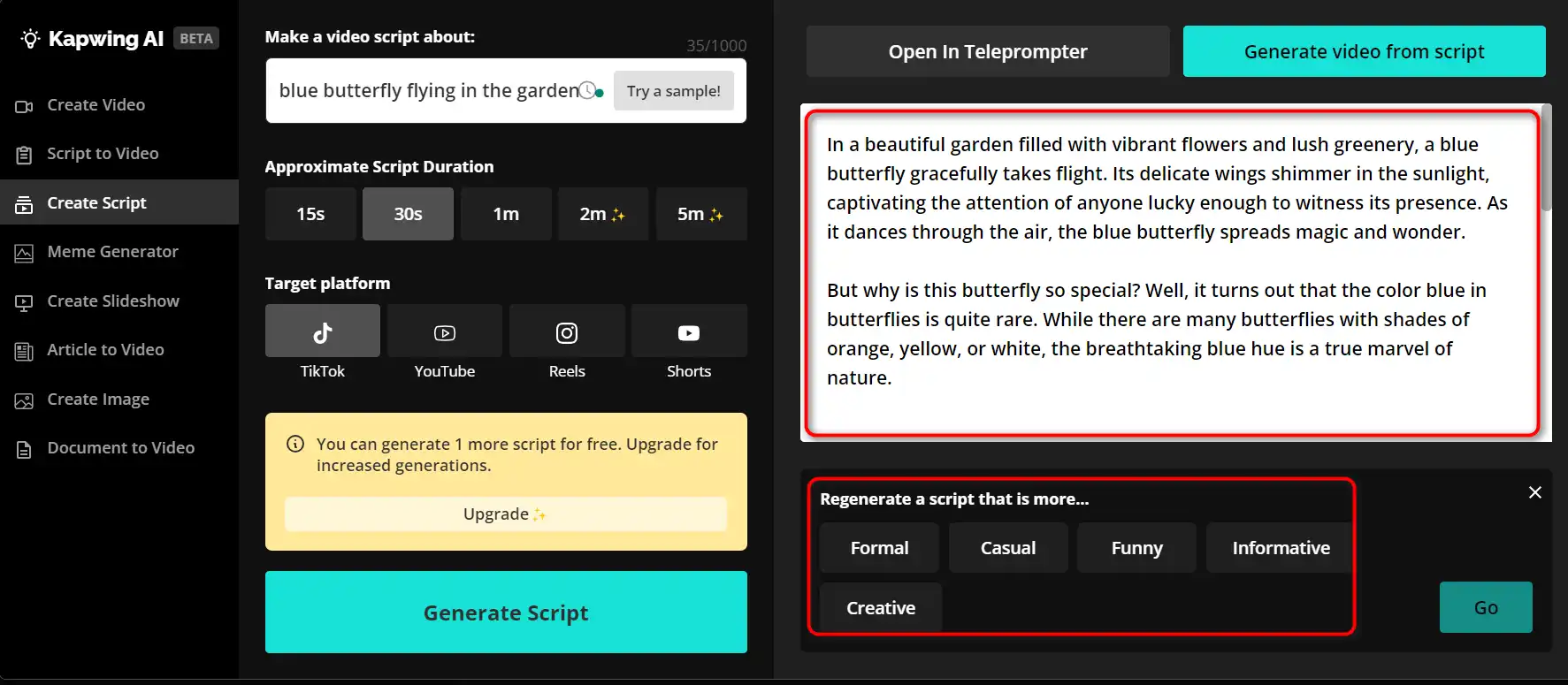Click the 'Target platform' label
The height and width of the screenshot is (685, 1568).
[x=327, y=284]
